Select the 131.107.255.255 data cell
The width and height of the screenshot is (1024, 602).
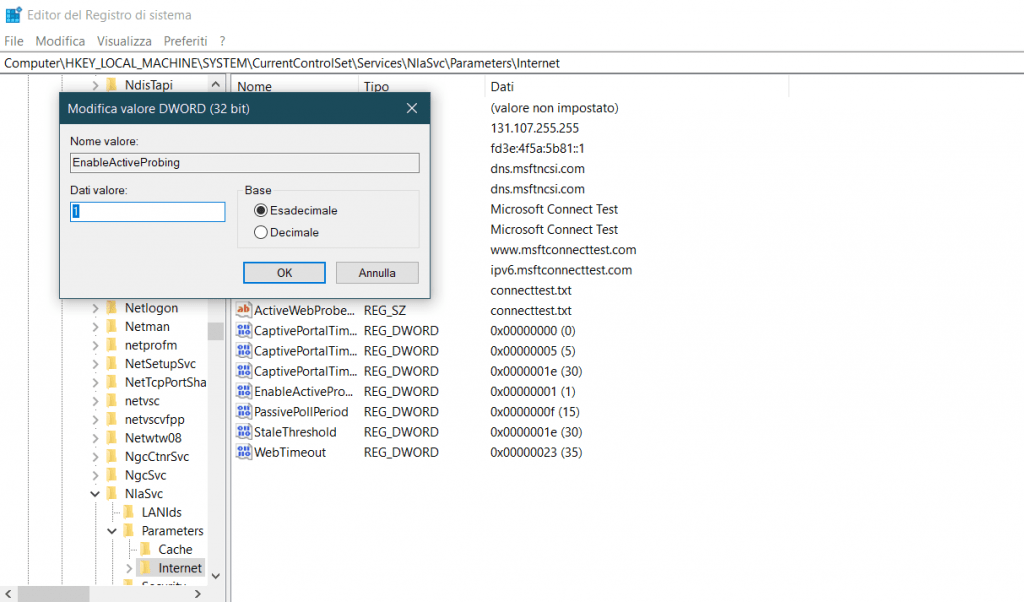click(534, 128)
